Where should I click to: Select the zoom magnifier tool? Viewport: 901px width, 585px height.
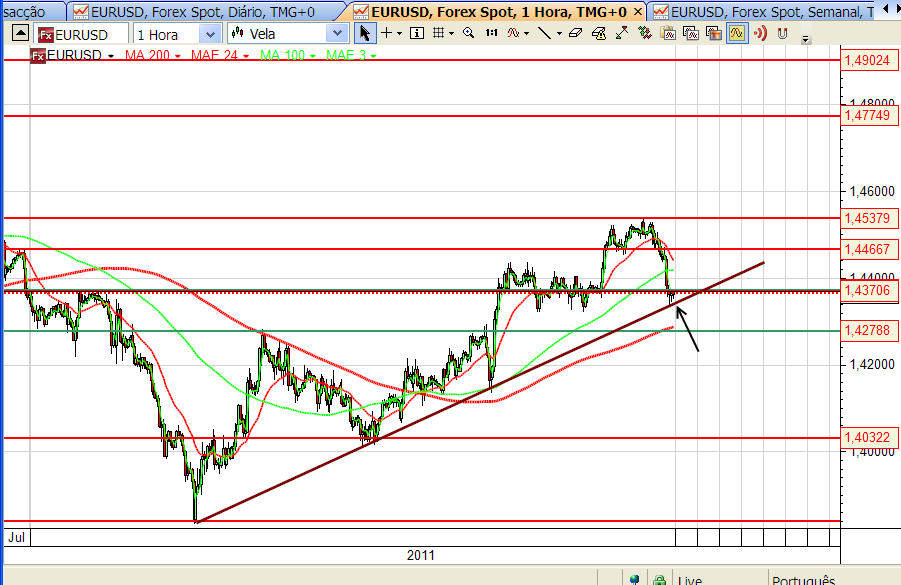click(469, 33)
